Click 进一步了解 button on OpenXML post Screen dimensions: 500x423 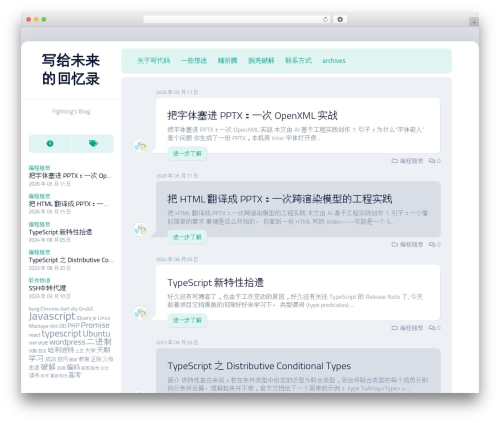[x=187, y=154]
